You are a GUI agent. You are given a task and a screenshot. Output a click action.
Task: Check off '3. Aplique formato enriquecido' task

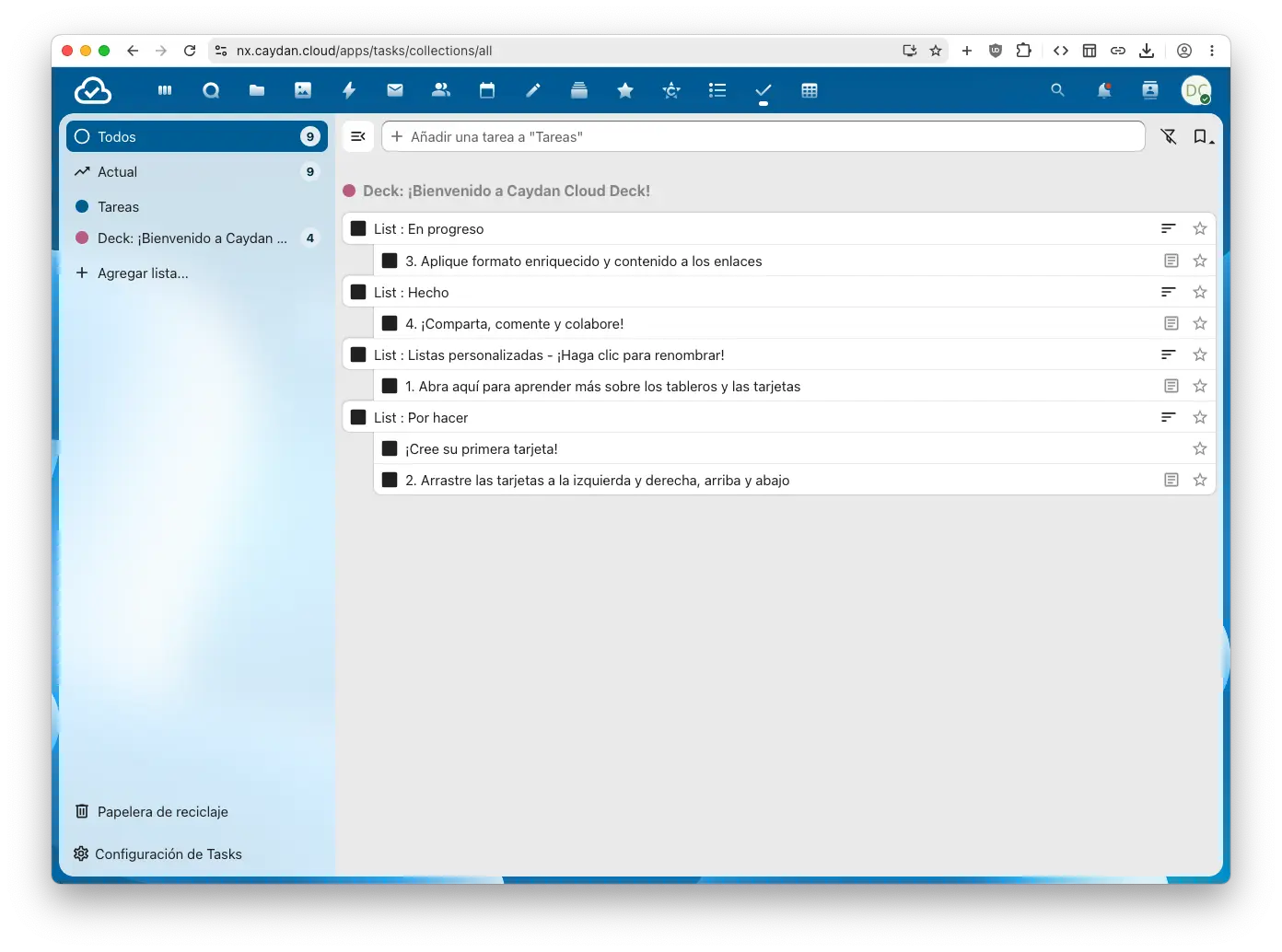point(390,261)
